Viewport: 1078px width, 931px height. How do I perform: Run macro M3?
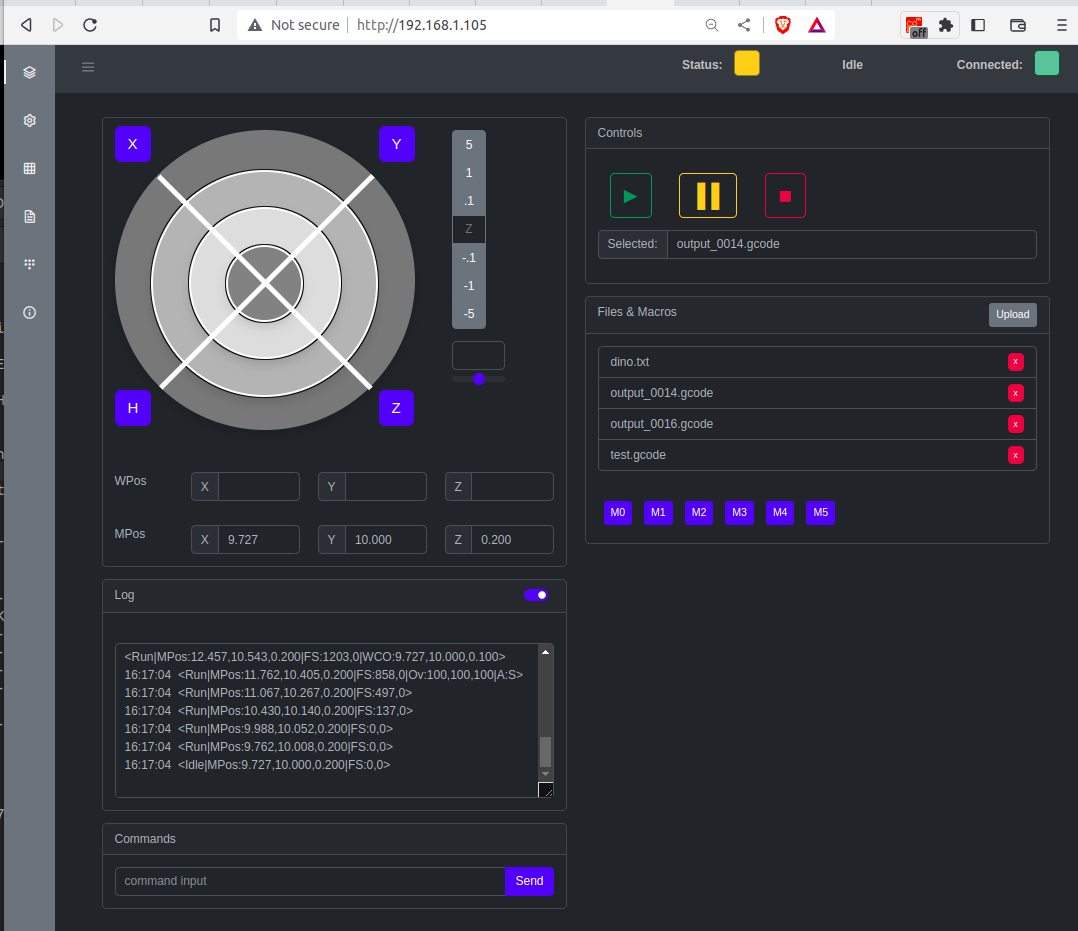tap(739, 513)
